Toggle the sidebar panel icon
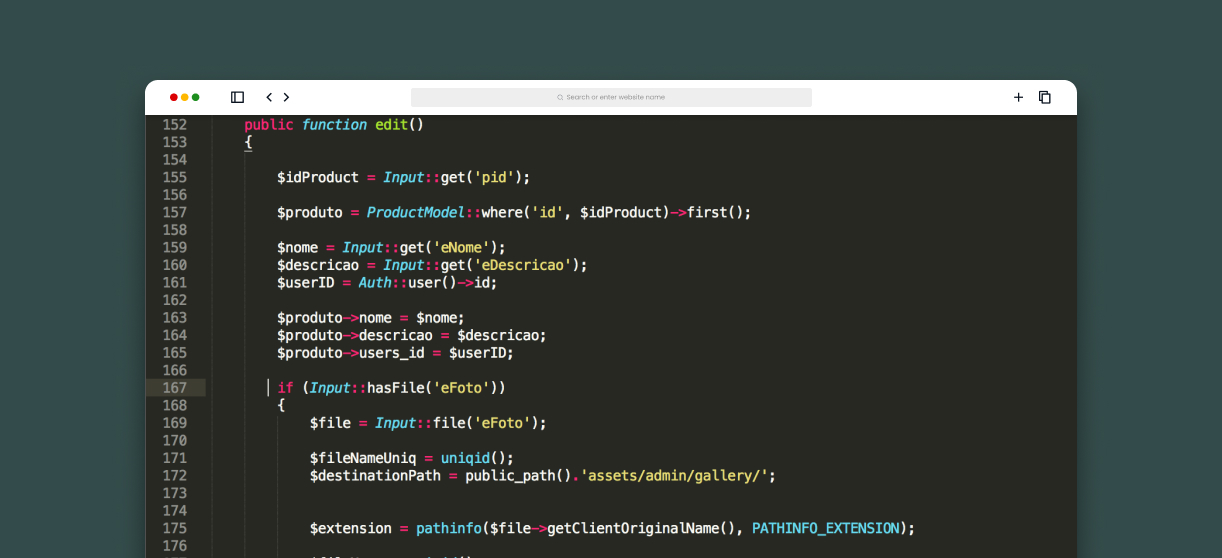 (237, 97)
